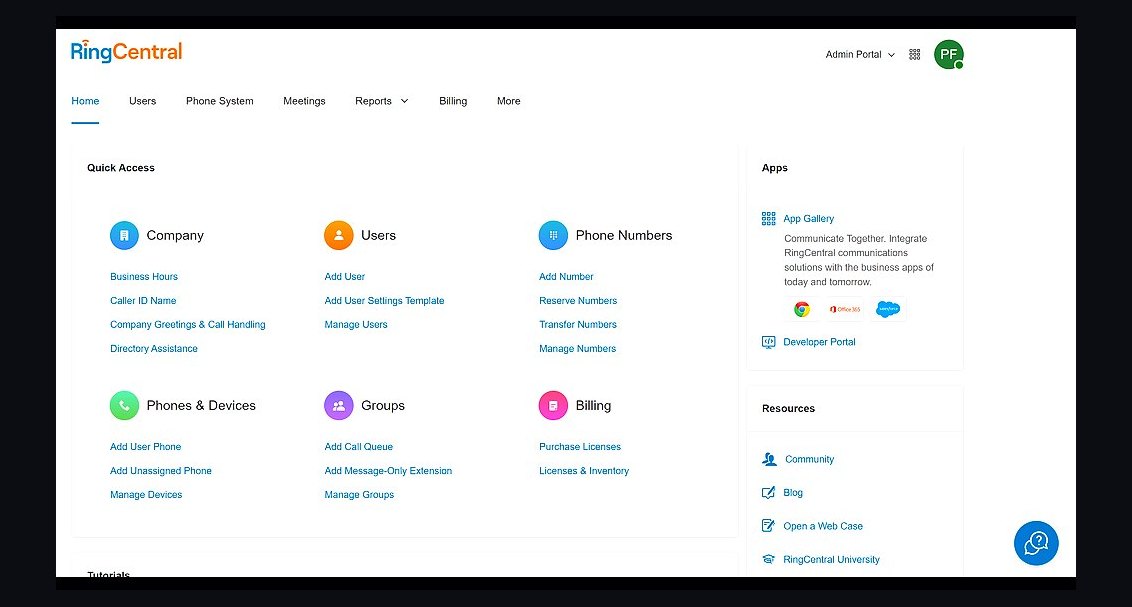
Task: Open the Caller ID Name link
Action: [143, 300]
